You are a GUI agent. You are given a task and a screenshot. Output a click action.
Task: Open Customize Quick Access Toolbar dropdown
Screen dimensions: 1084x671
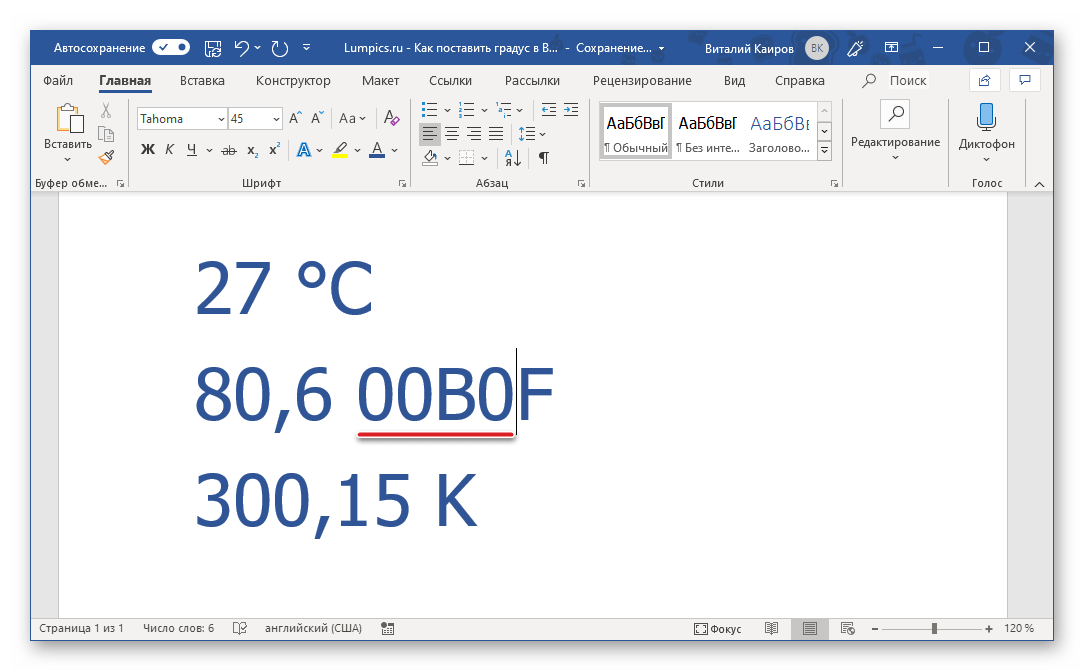[306, 48]
